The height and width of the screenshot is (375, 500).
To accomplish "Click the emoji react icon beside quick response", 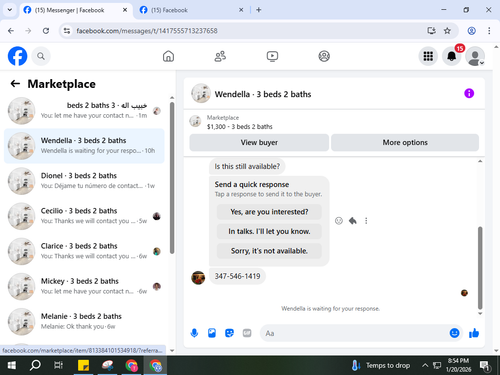I will (x=339, y=221).
